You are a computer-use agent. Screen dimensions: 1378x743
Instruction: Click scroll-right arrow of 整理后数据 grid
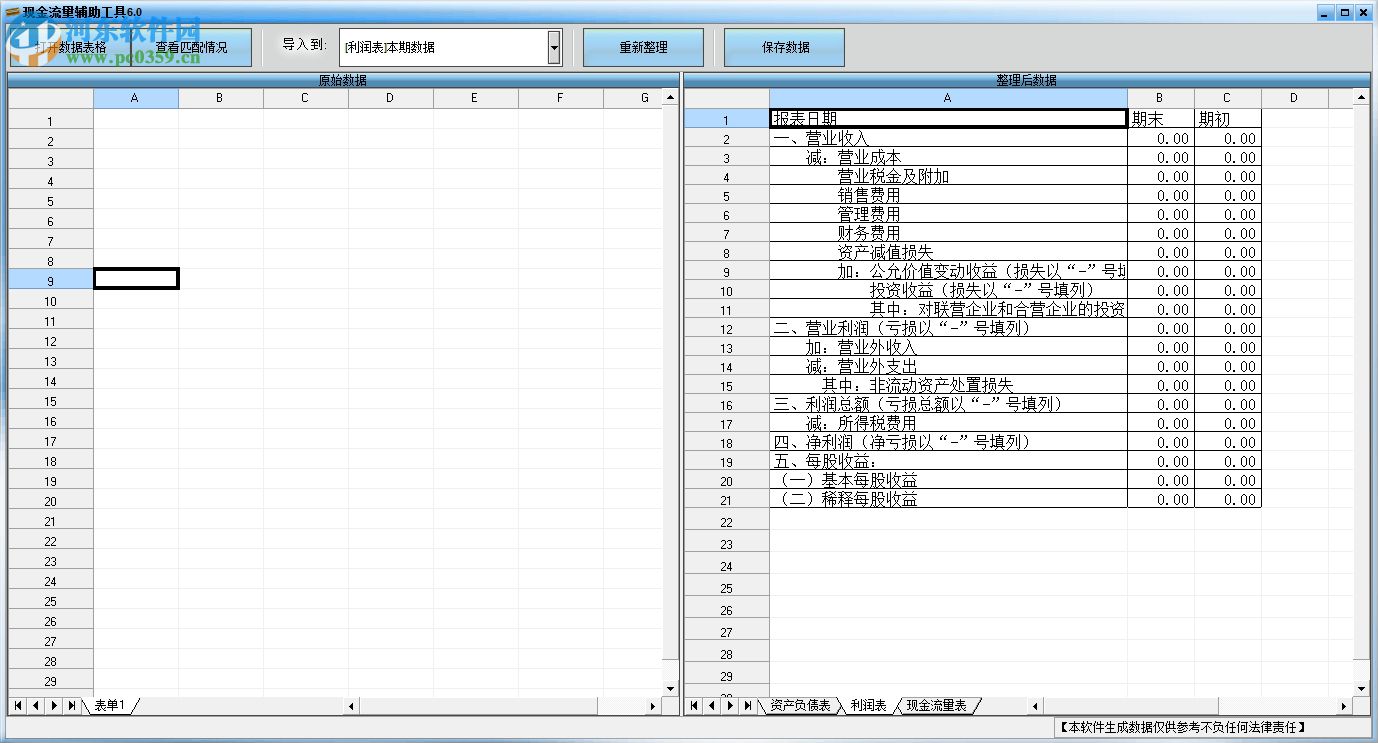[x=1344, y=706]
